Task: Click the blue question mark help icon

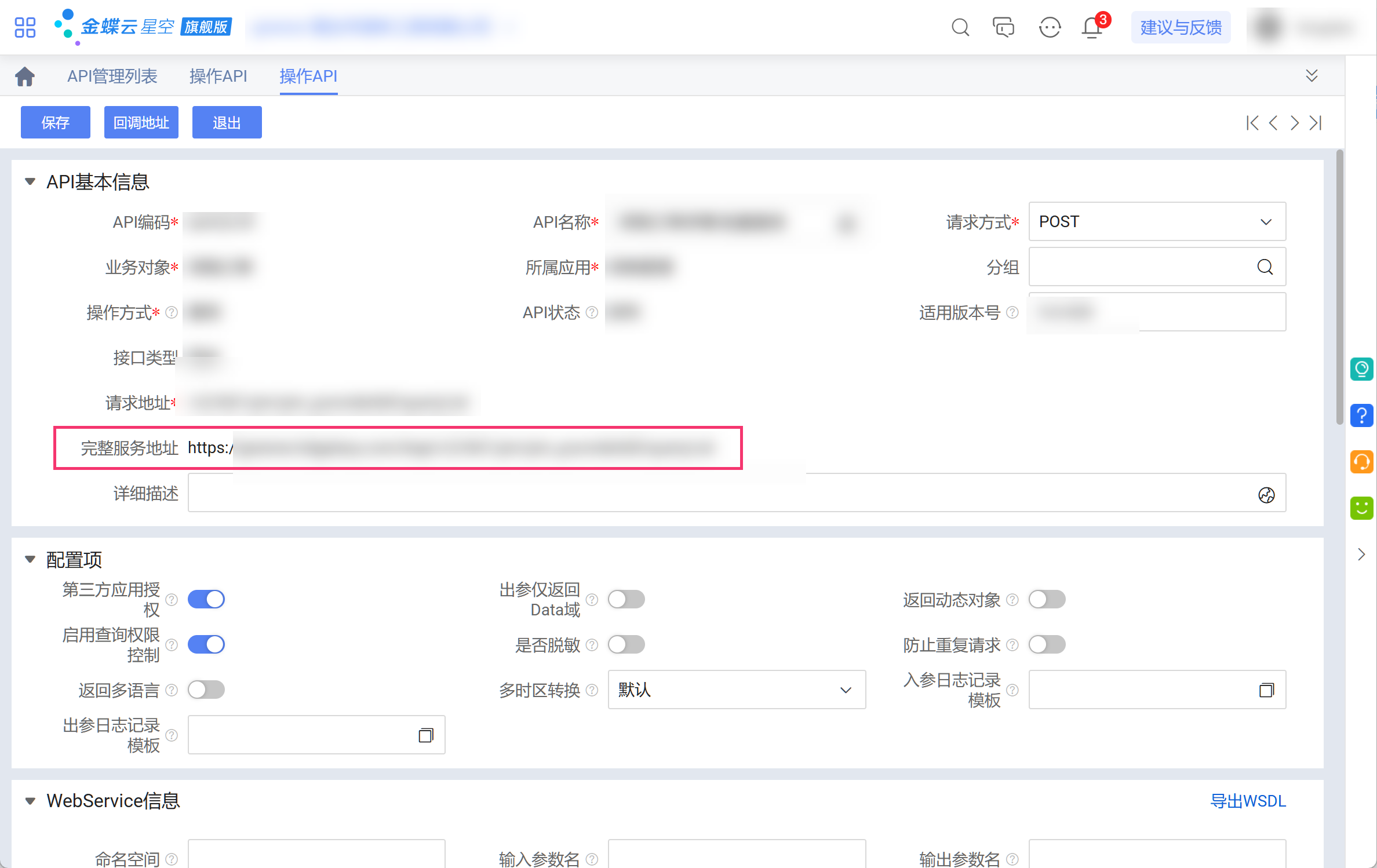Action: coord(1361,415)
